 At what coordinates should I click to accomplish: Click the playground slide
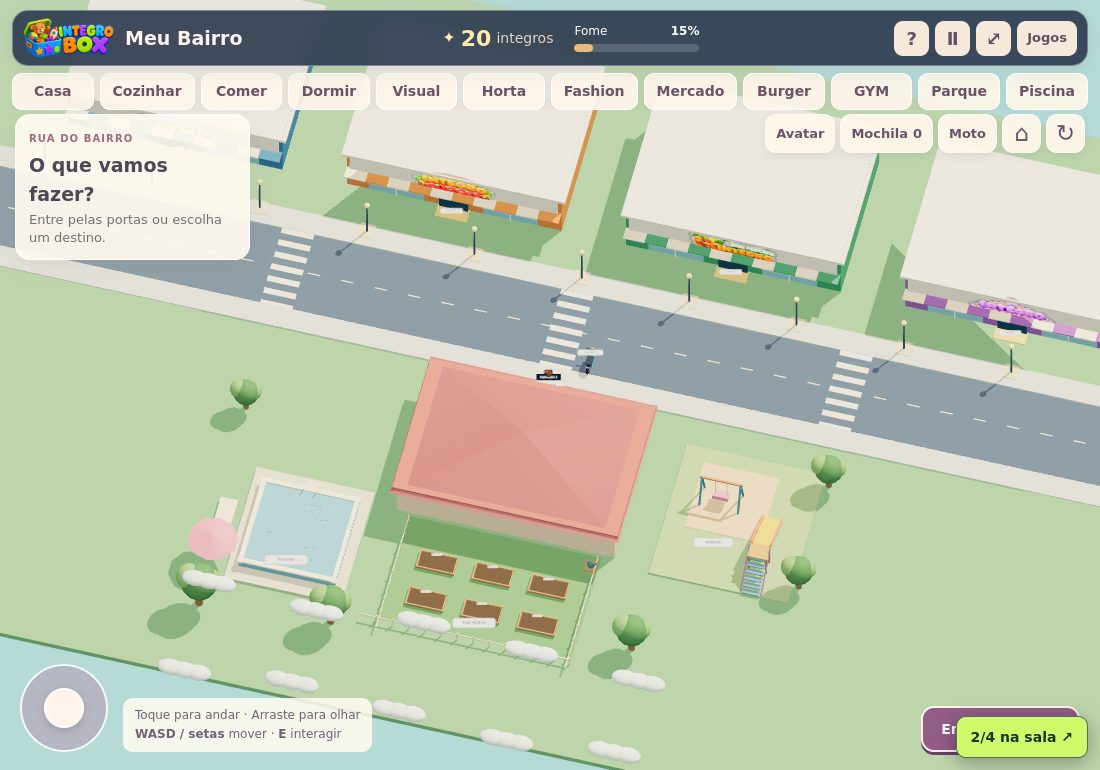tap(760, 558)
